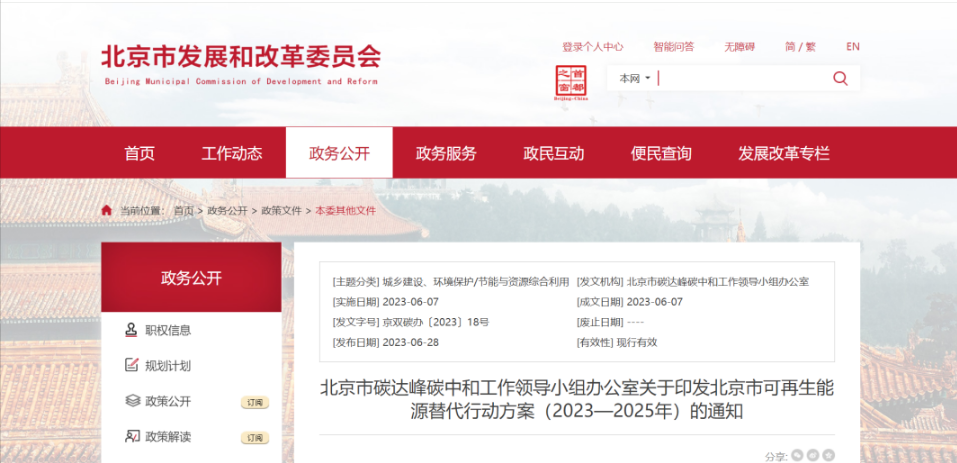Click the search magnifier icon

pos(840,79)
